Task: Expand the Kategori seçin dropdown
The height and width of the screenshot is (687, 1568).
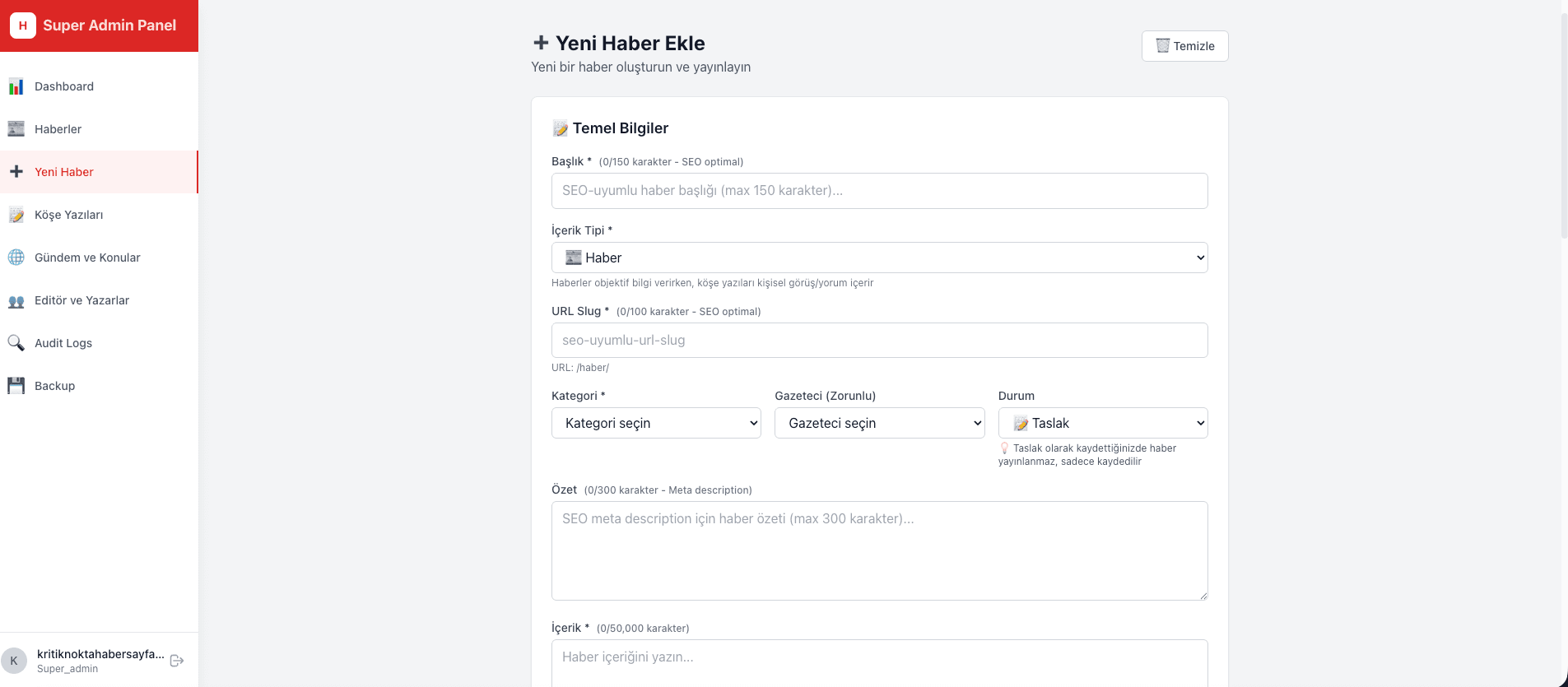Action: (656, 423)
